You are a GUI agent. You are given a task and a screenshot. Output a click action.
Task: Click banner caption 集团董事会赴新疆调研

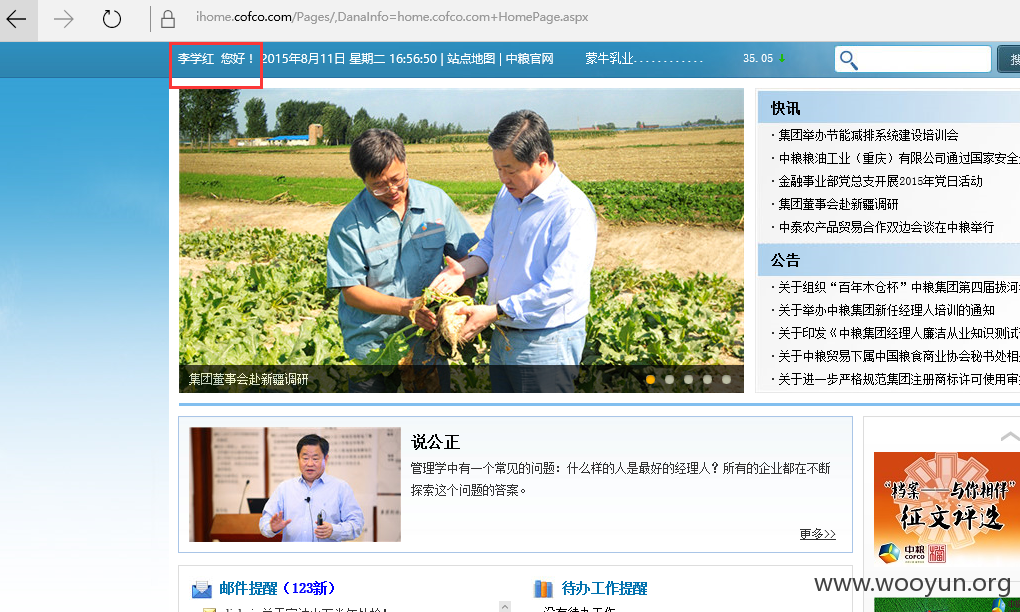(248, 379)
